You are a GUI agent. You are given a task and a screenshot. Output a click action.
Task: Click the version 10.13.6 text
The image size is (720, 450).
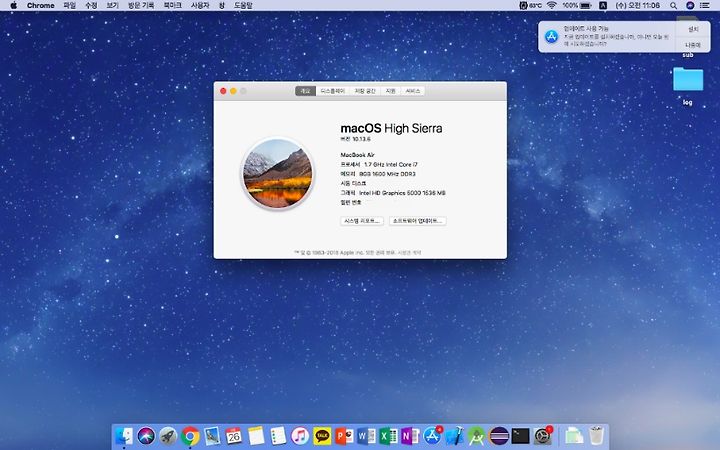coord(355,139)
